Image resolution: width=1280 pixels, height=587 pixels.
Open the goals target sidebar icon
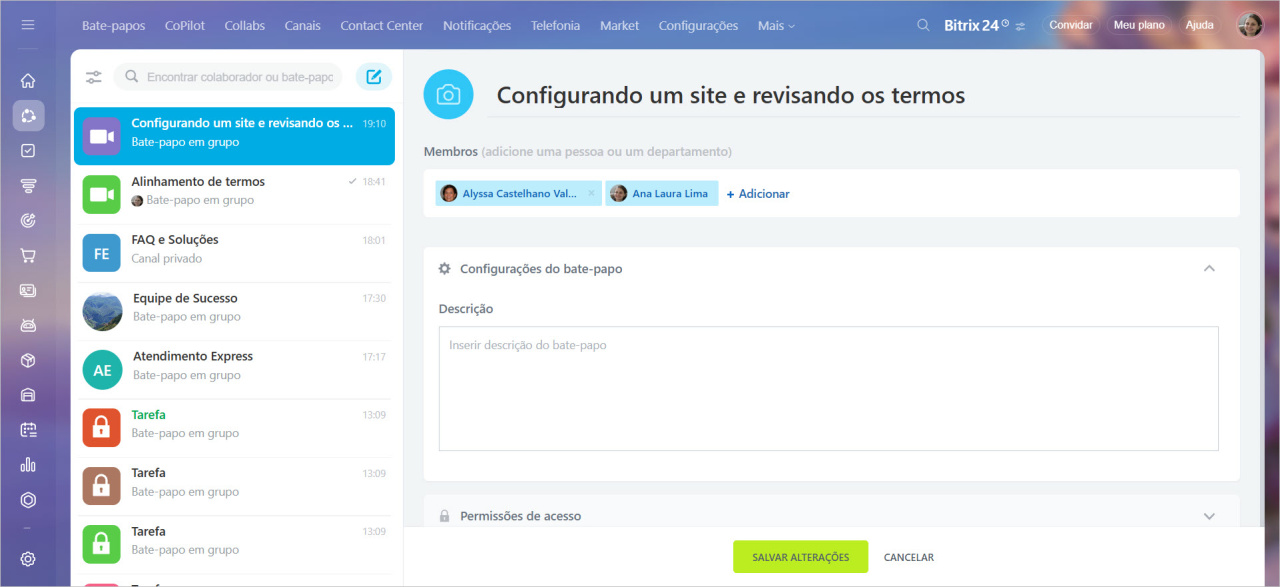click(x=28, y=221)
